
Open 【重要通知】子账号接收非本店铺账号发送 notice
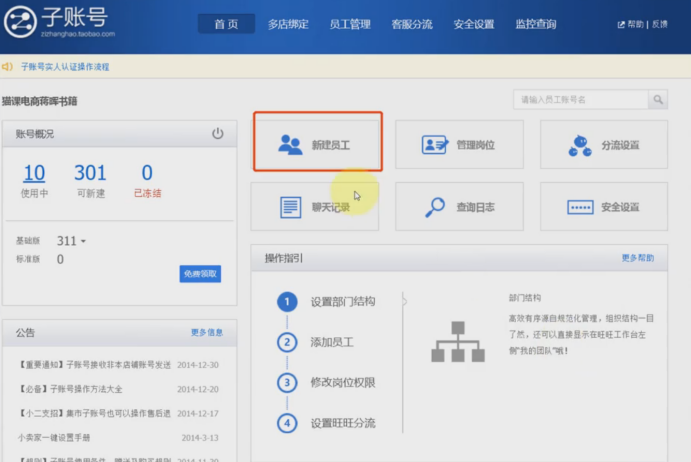(x=94, y=365)
